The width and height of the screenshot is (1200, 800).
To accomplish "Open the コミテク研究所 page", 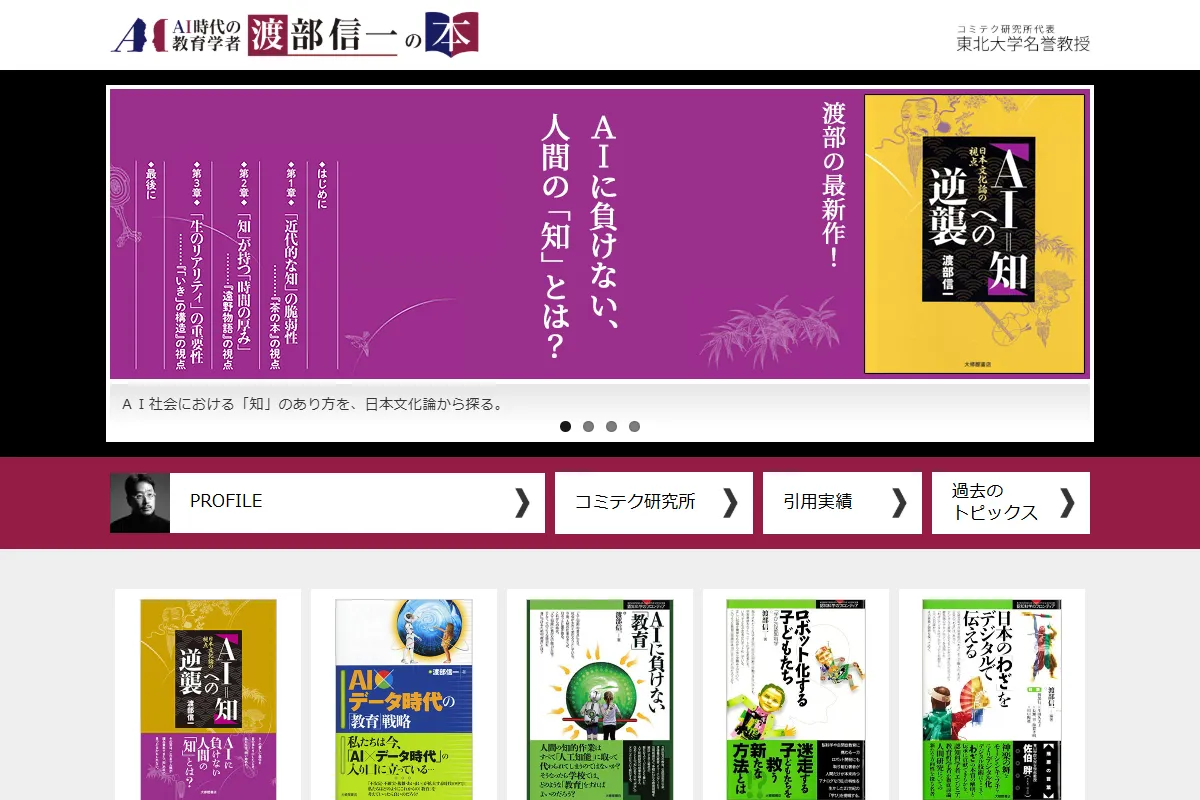I will pyautogui.click(x=635, y=503).
